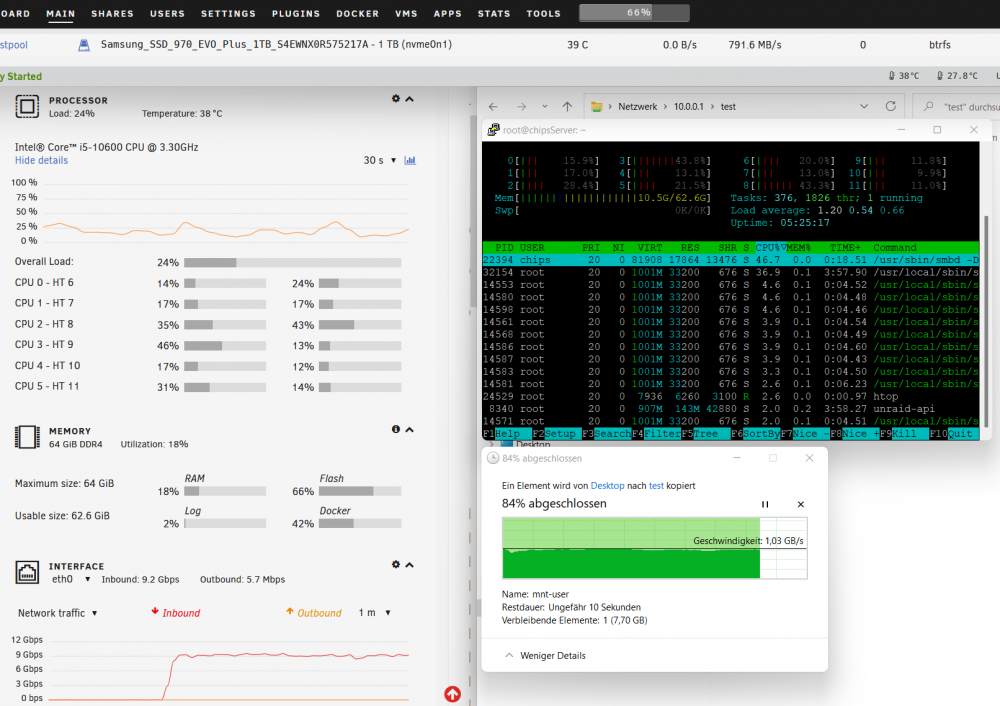Viewport: 1000px width, 706px height.
Task: Open the eth0 interface dropdown
Action: point(71,579)
